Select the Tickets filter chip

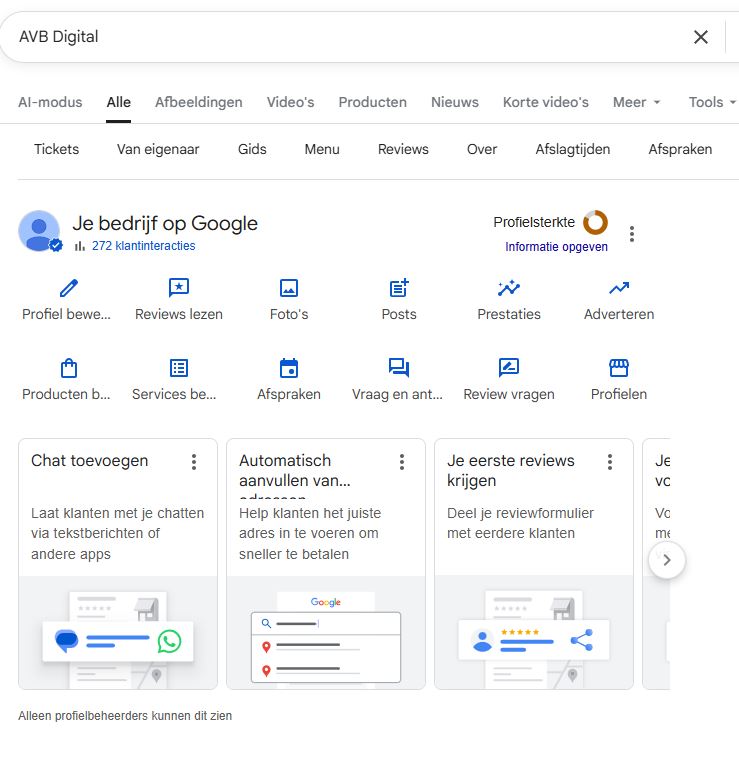(56, 149)
